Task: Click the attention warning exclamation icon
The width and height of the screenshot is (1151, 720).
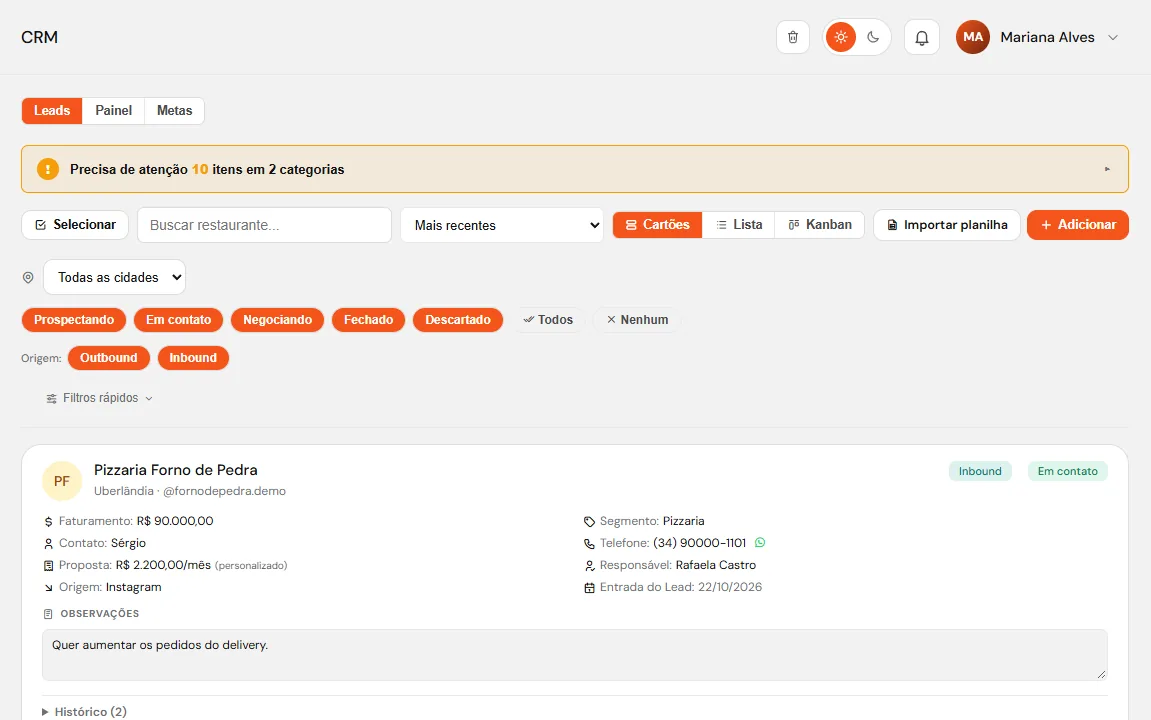Action: click(48, 169)
